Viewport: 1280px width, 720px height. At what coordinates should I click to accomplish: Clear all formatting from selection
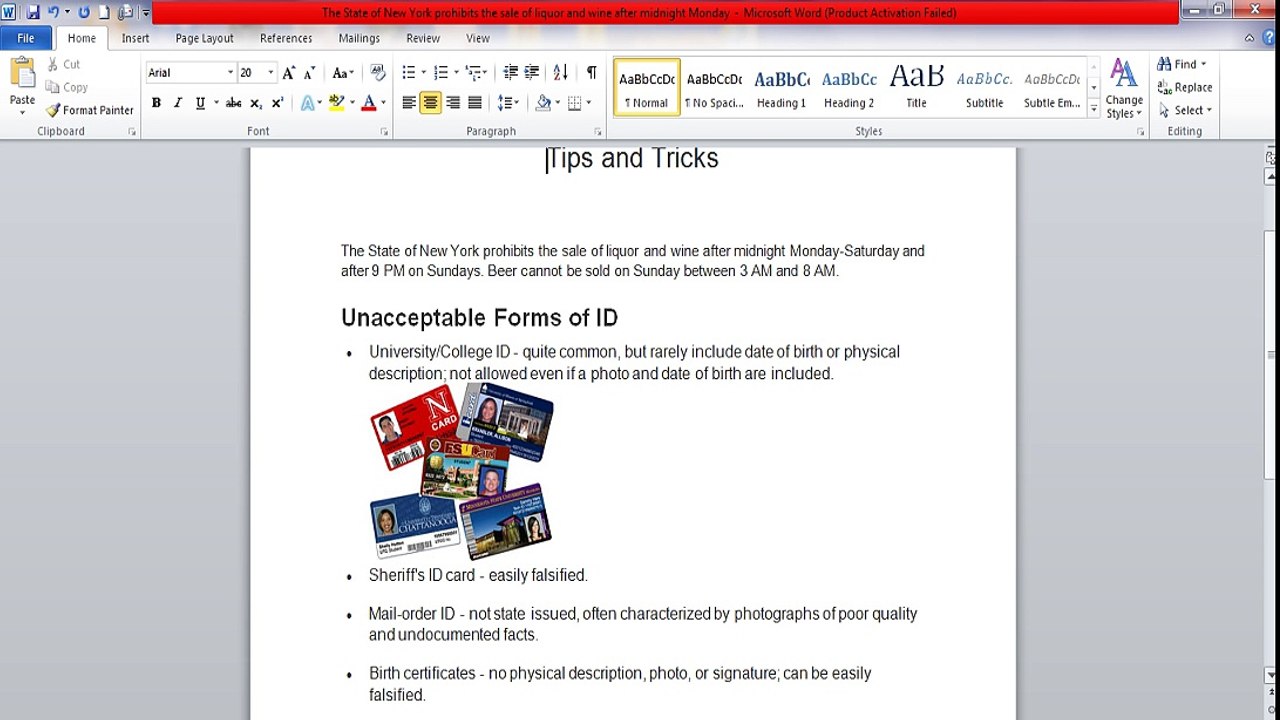point(377,73)
